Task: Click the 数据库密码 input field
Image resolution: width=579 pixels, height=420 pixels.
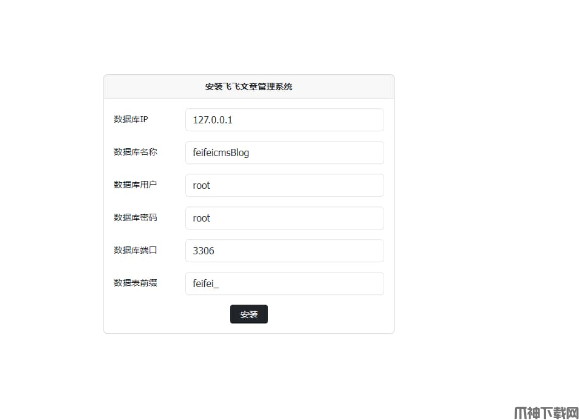Action: click(284, 218)
